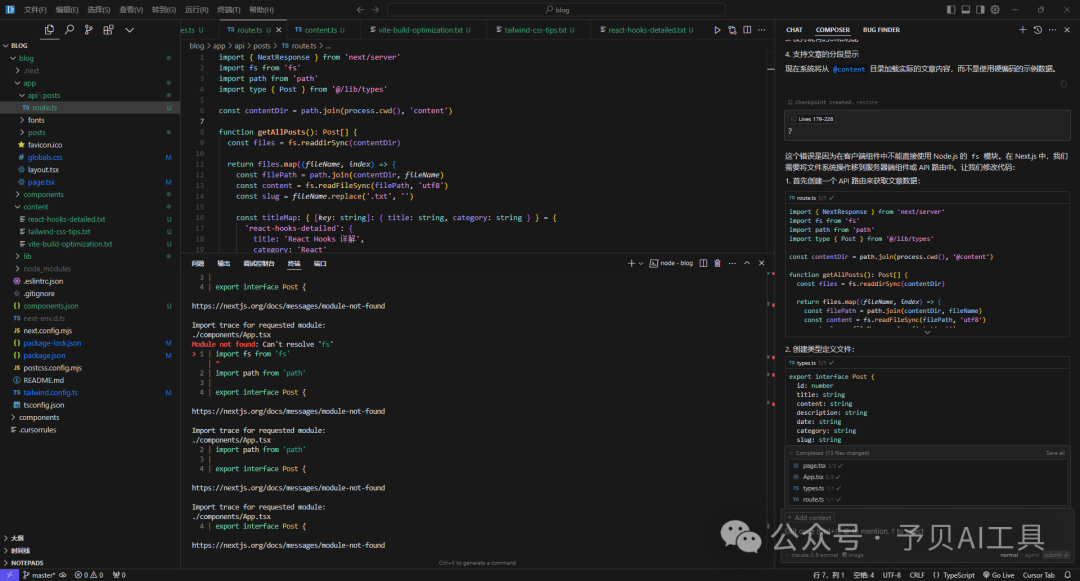Viewport: 1080px width, 581px height.
Task: Open the Extensions view icon
Action: point(108,30)
